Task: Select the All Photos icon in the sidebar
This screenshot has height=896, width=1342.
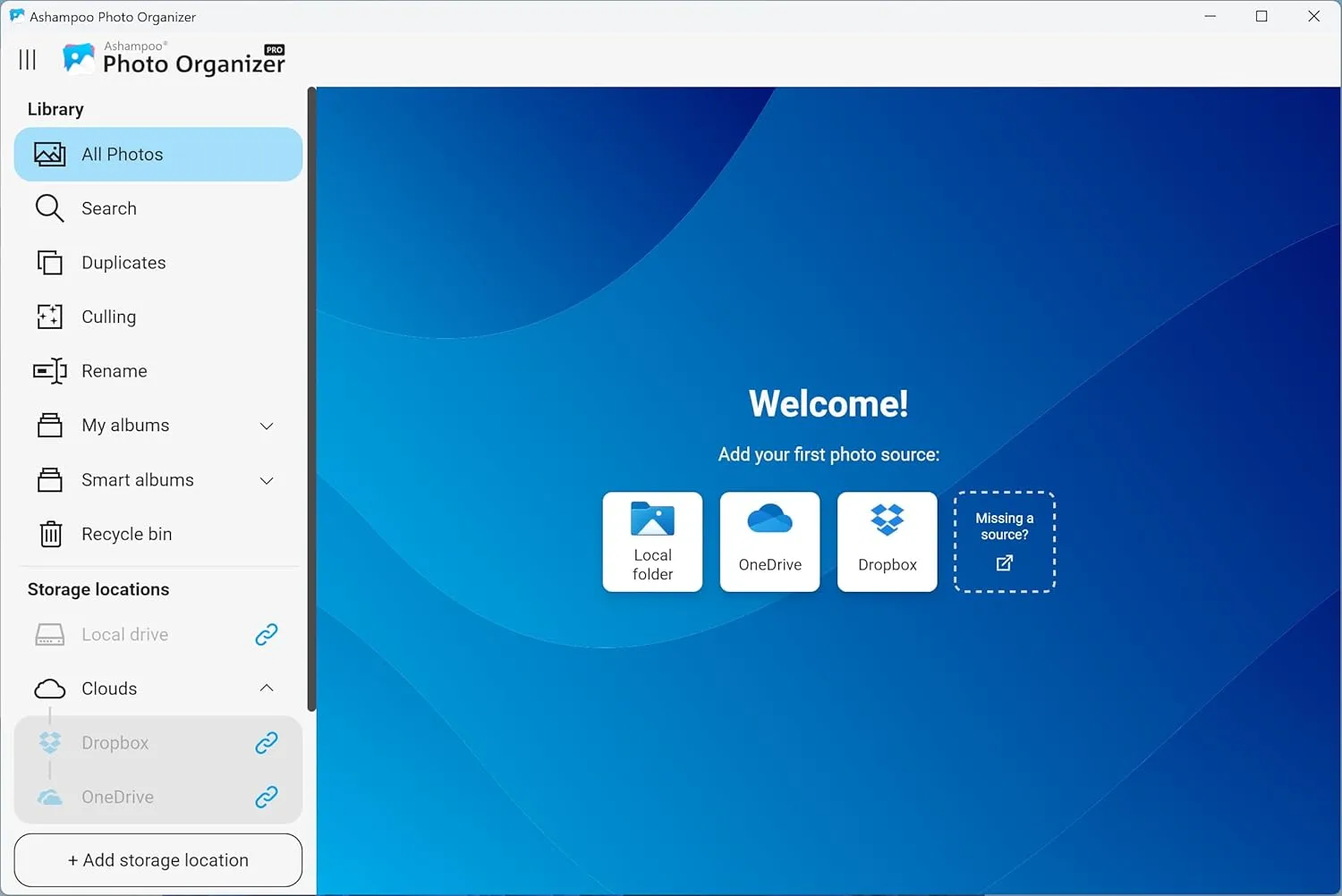Action: click(49, 154)
